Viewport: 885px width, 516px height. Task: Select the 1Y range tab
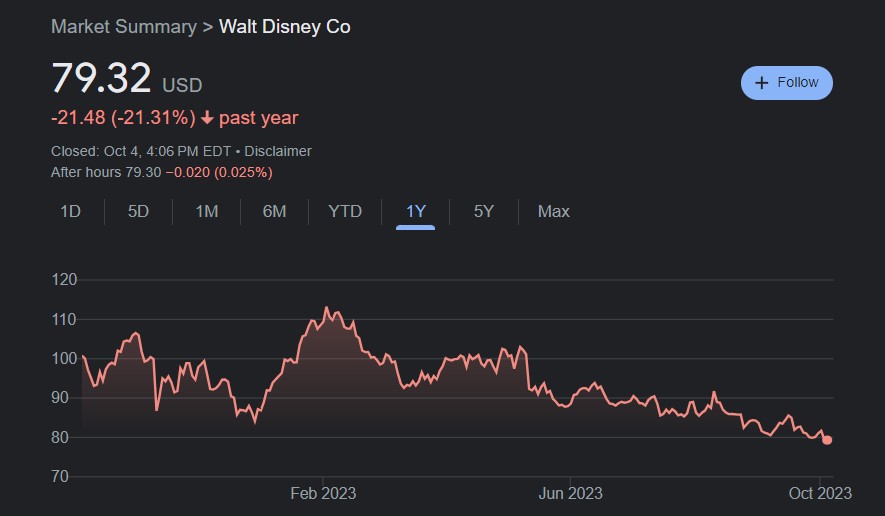click(x=415, y=211)
